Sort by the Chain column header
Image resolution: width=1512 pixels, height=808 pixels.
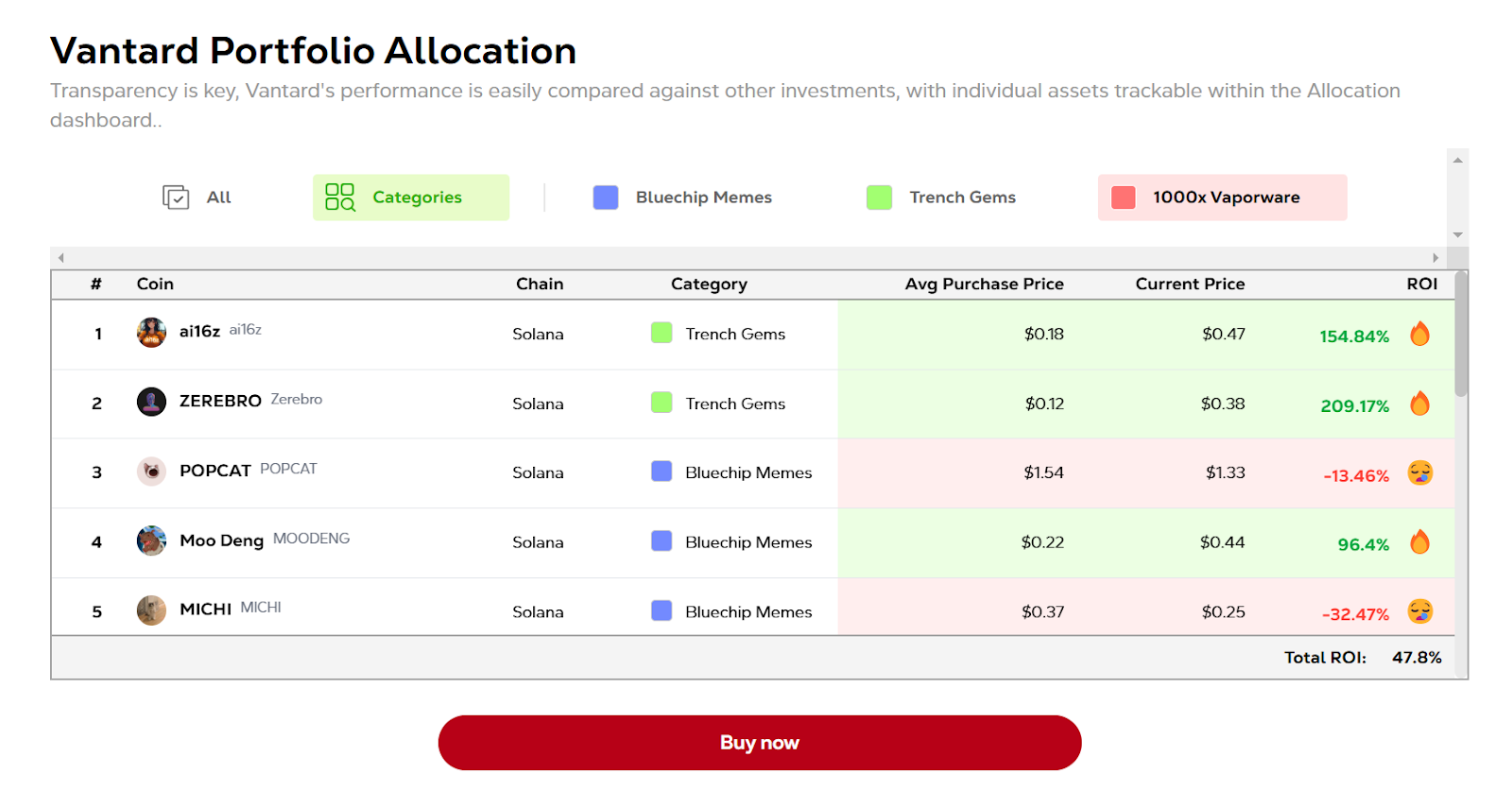pyautogui.click(x=540, y=284)
